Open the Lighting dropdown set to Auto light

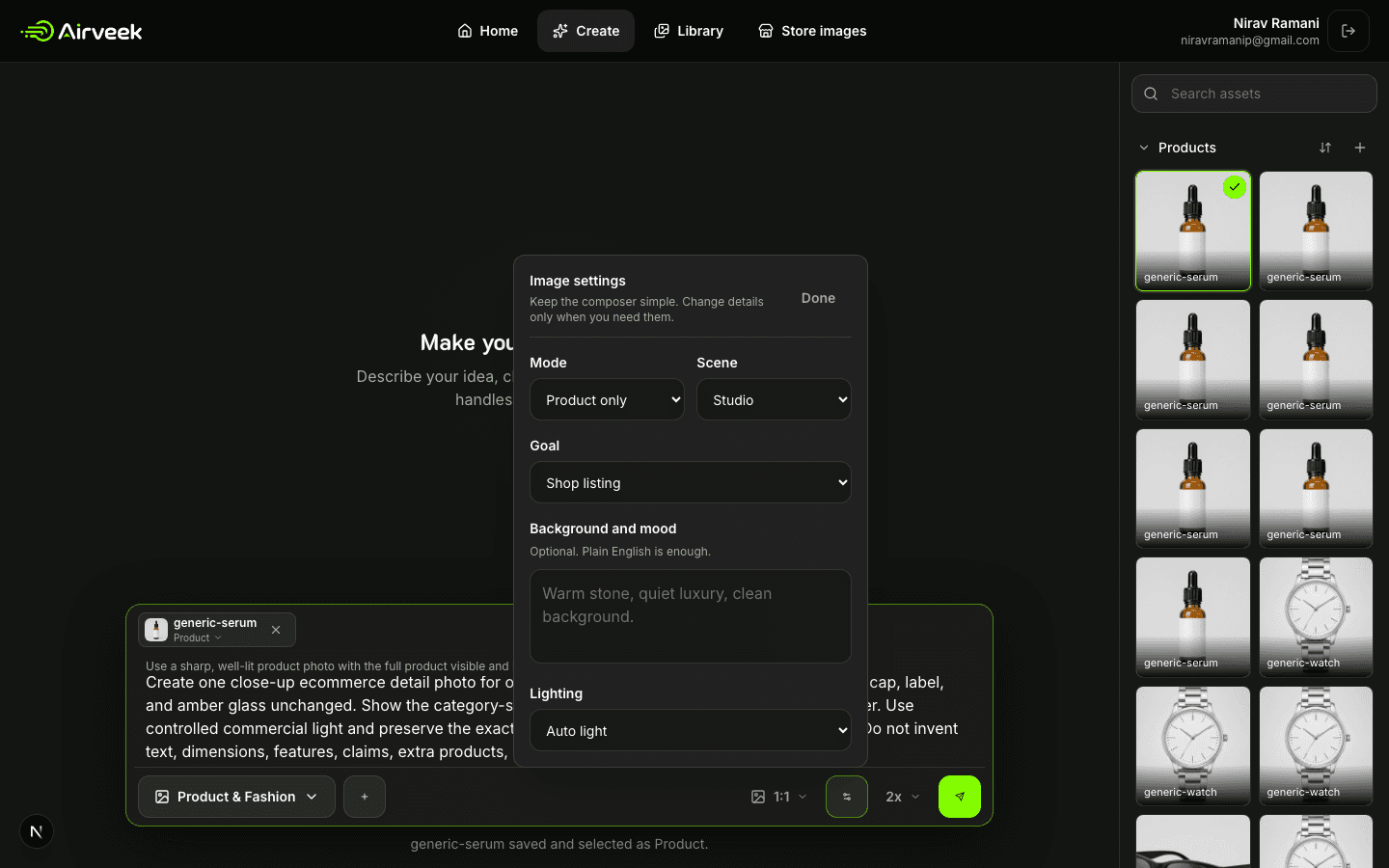click(691, 730)
